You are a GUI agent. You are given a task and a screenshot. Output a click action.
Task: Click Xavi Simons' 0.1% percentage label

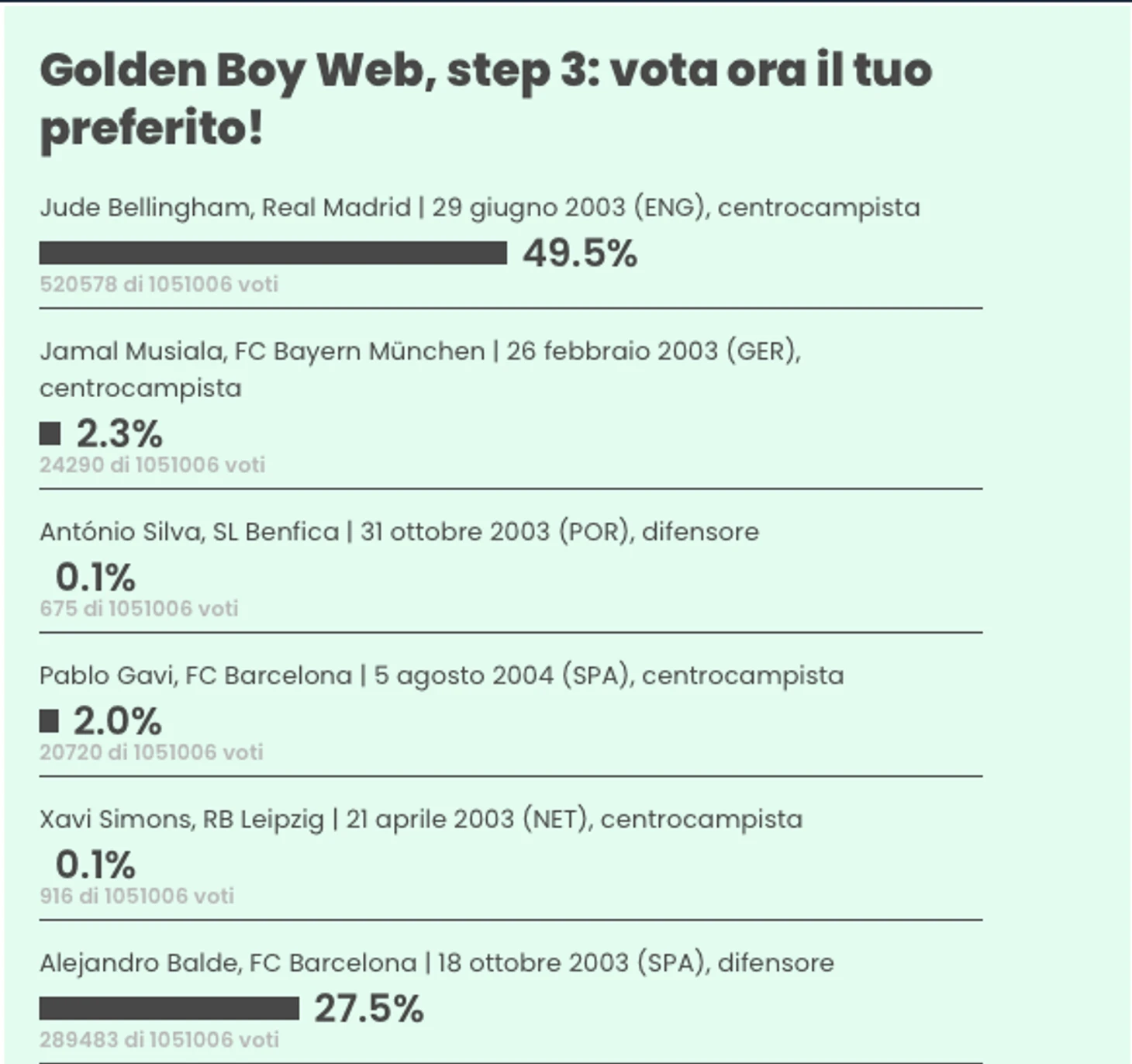tap(95, 865)
